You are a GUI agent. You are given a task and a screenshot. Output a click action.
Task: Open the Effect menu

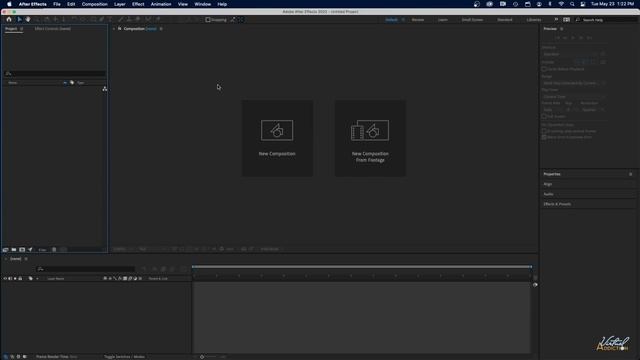pyautogui.click(x=138, y=4)
